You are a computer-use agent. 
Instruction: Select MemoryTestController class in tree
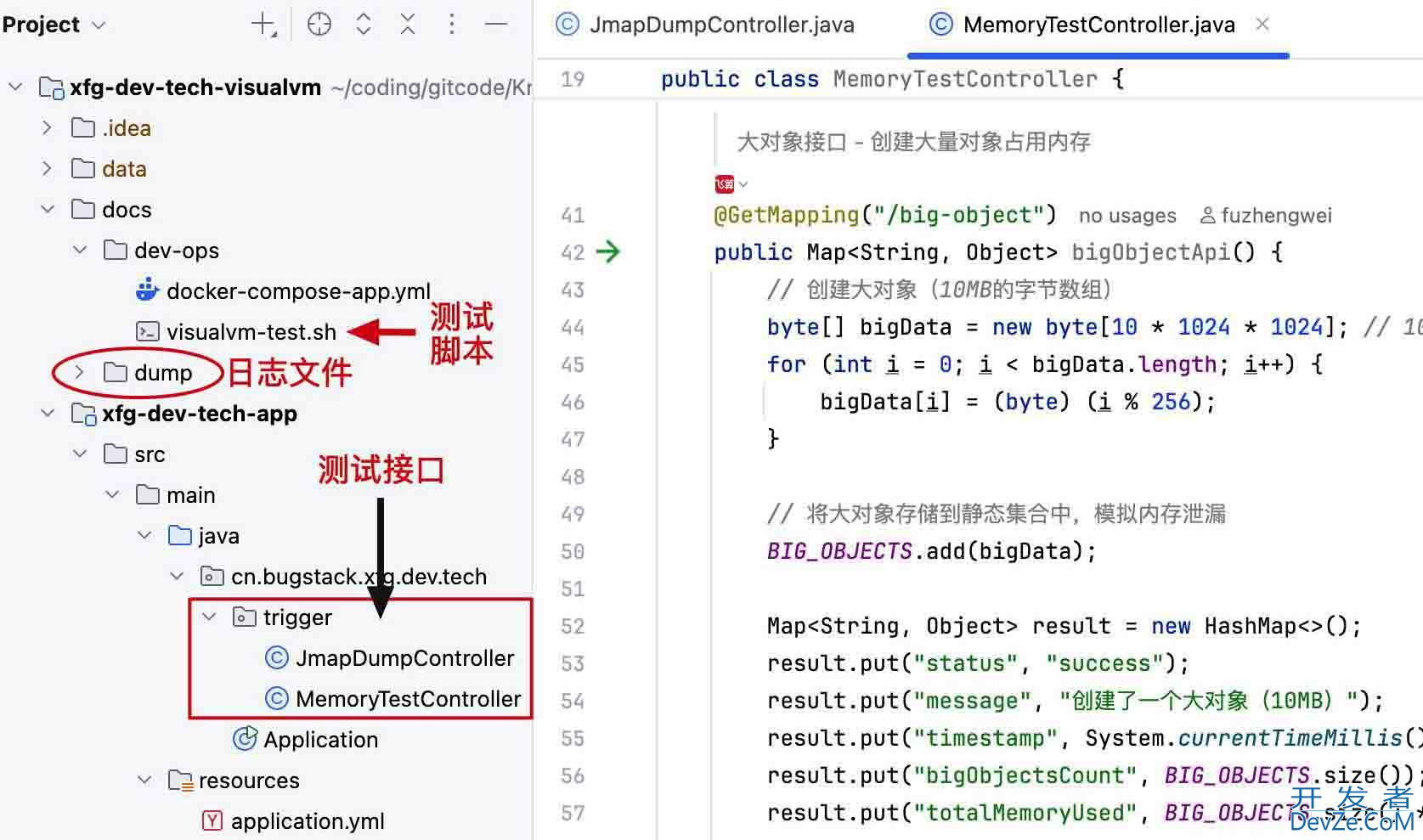pyautogui.click(x=408, y=699)
